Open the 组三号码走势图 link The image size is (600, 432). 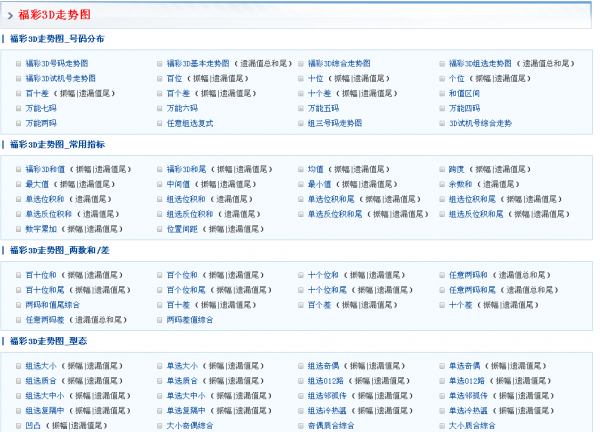(x=335, y=123)
